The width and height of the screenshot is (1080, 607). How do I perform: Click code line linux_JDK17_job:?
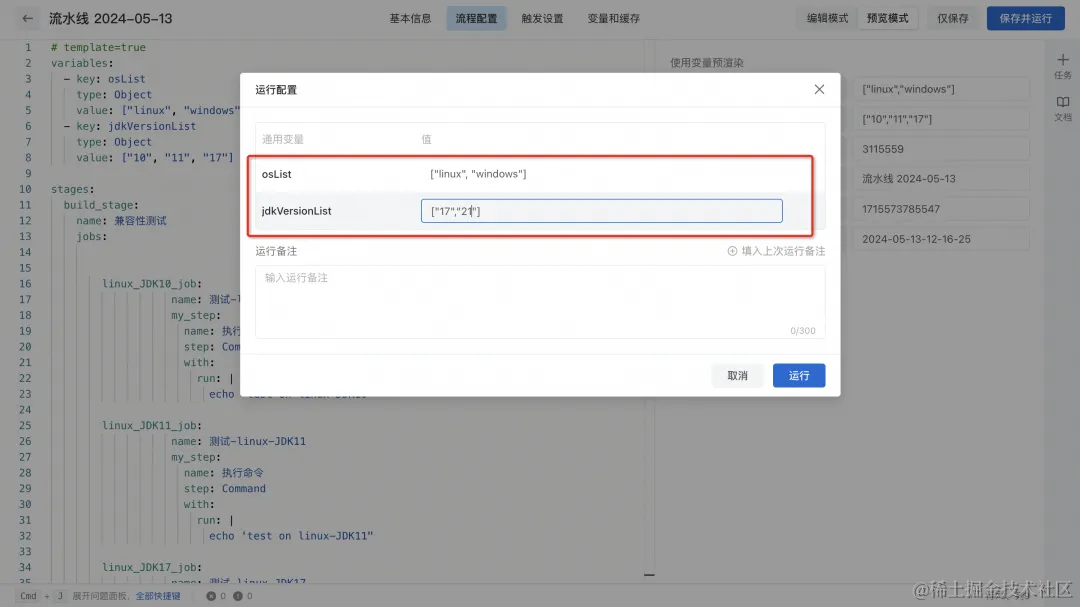152,567
